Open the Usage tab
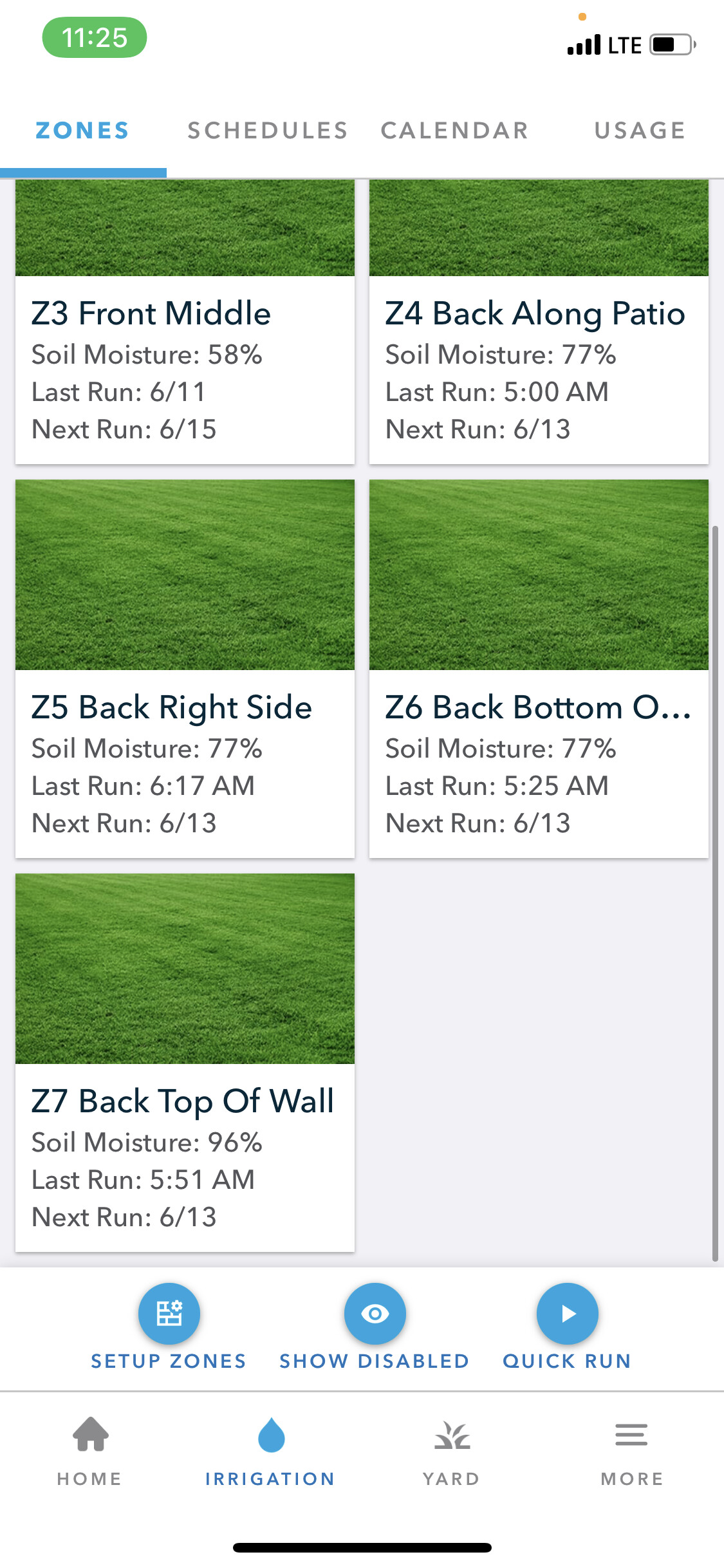This screenshot has height=1568, width=724. pos(640,131)
